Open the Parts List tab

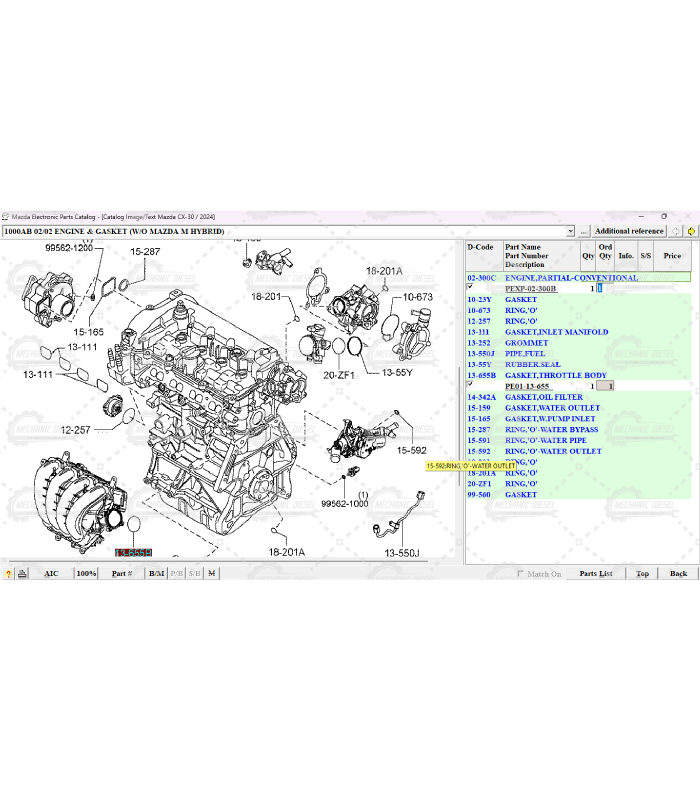(x=596, y=574)
